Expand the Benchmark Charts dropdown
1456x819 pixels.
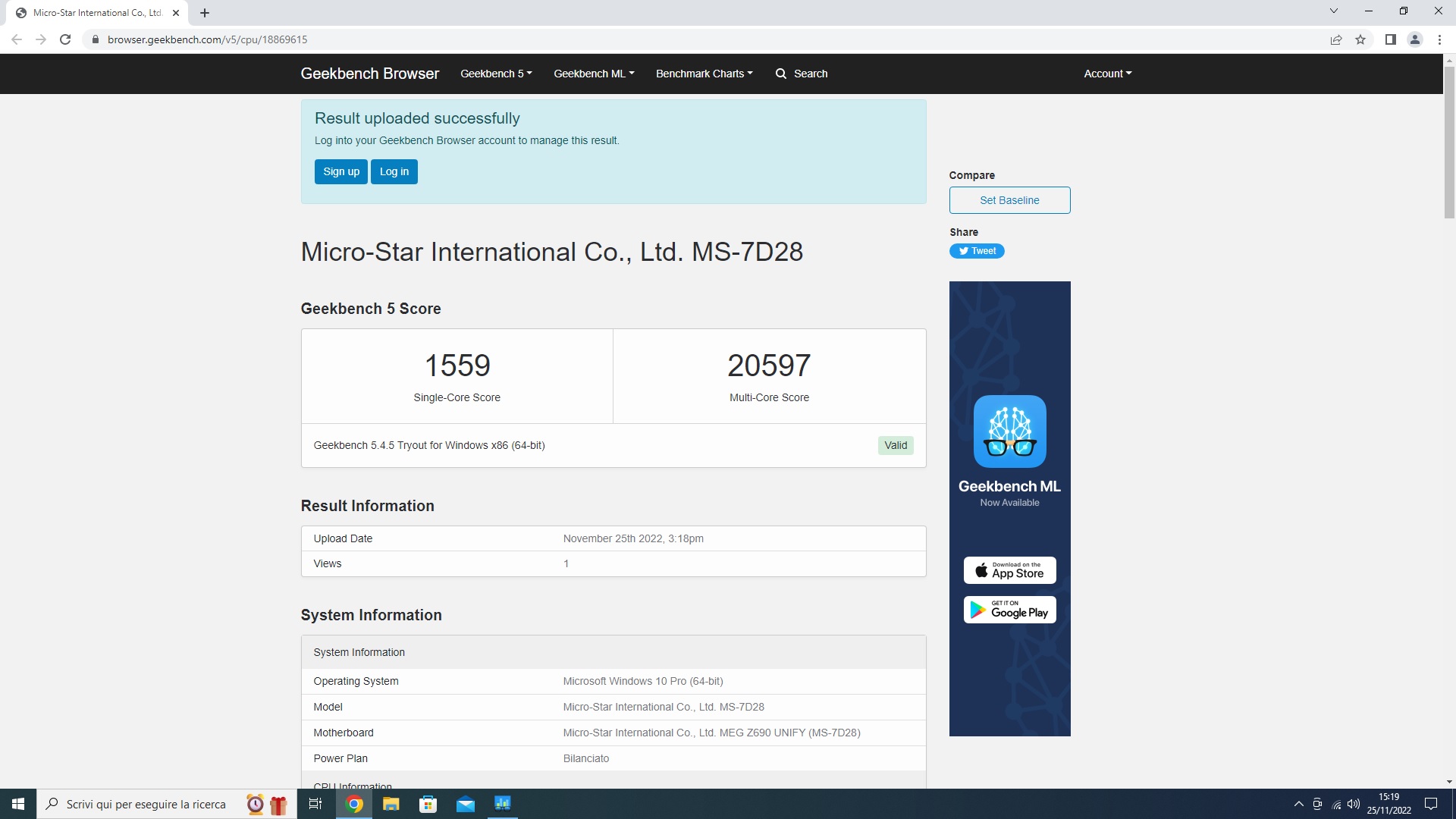pyautogui.click(x=704, y=74)
